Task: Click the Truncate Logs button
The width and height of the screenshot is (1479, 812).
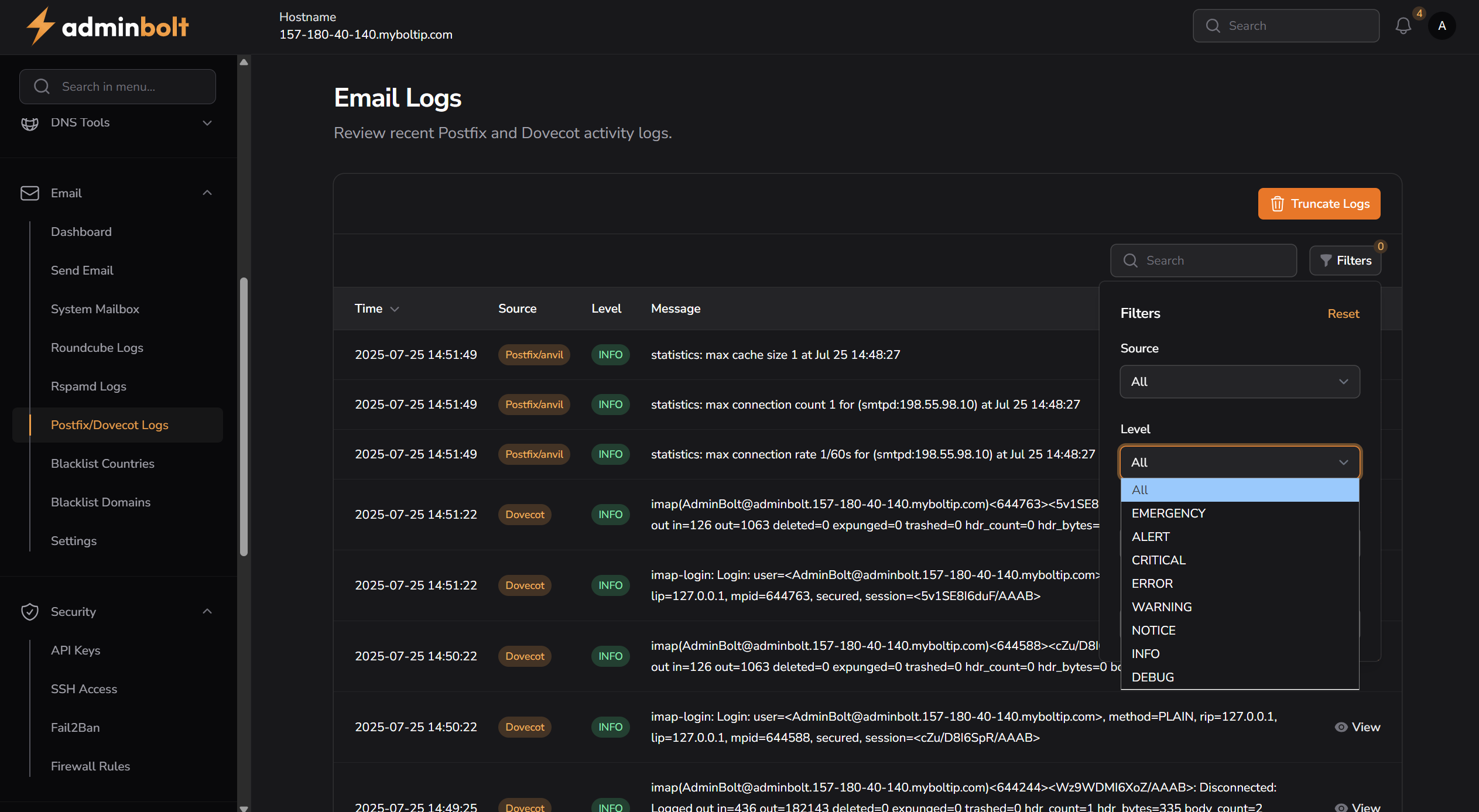Action: (x=1319, y=204)
